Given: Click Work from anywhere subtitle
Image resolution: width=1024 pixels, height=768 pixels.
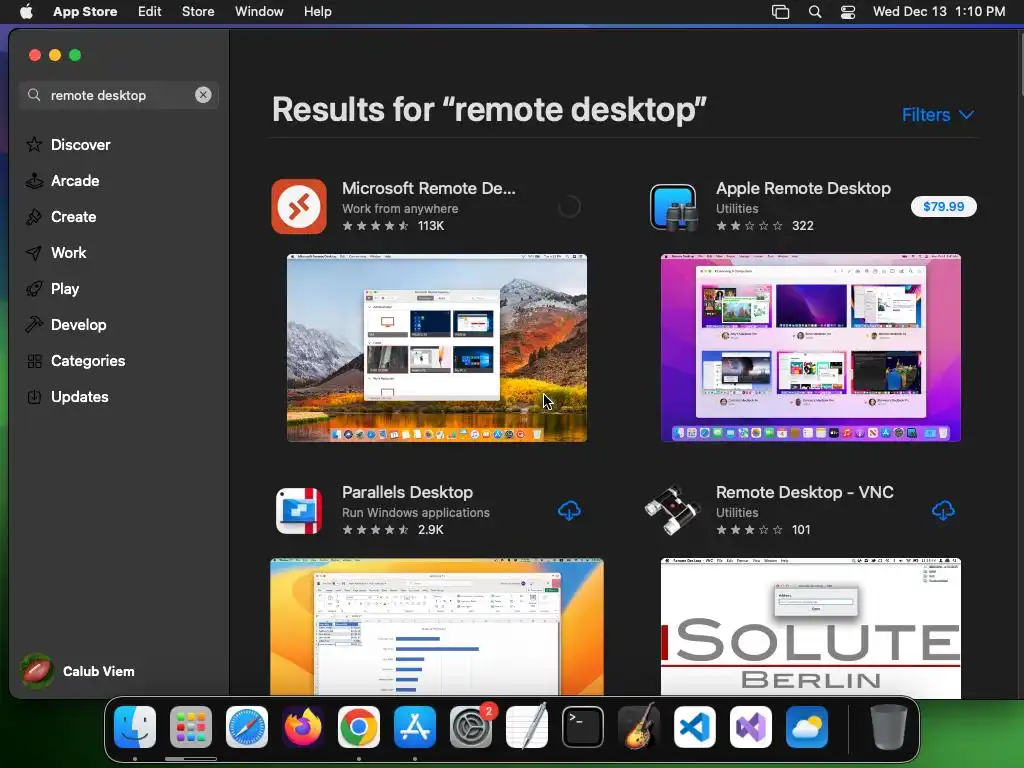Looking at the screenshot, I should [400, 209].
